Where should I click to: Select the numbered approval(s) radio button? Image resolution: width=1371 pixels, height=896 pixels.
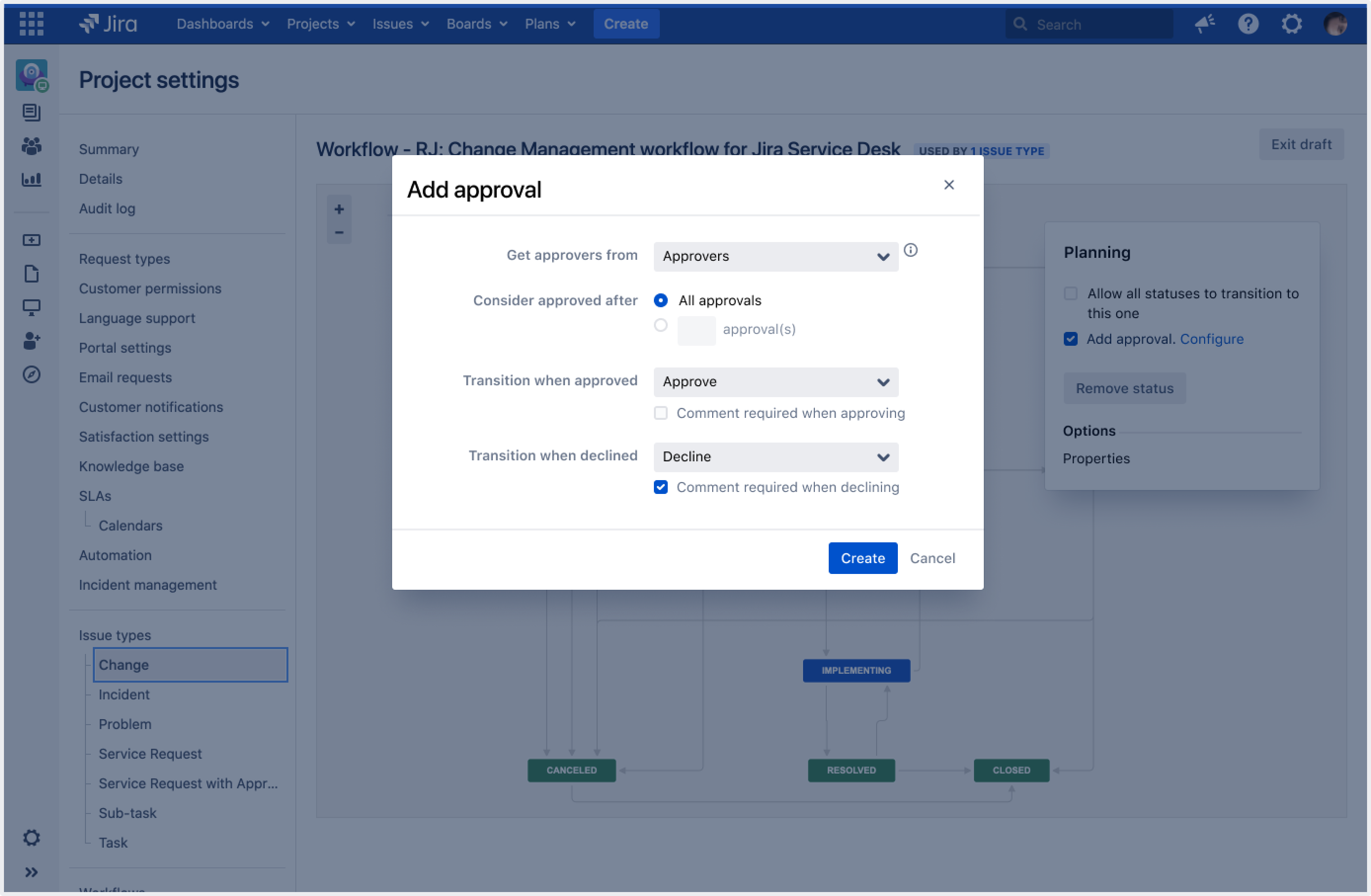click(x=660, y=325)
